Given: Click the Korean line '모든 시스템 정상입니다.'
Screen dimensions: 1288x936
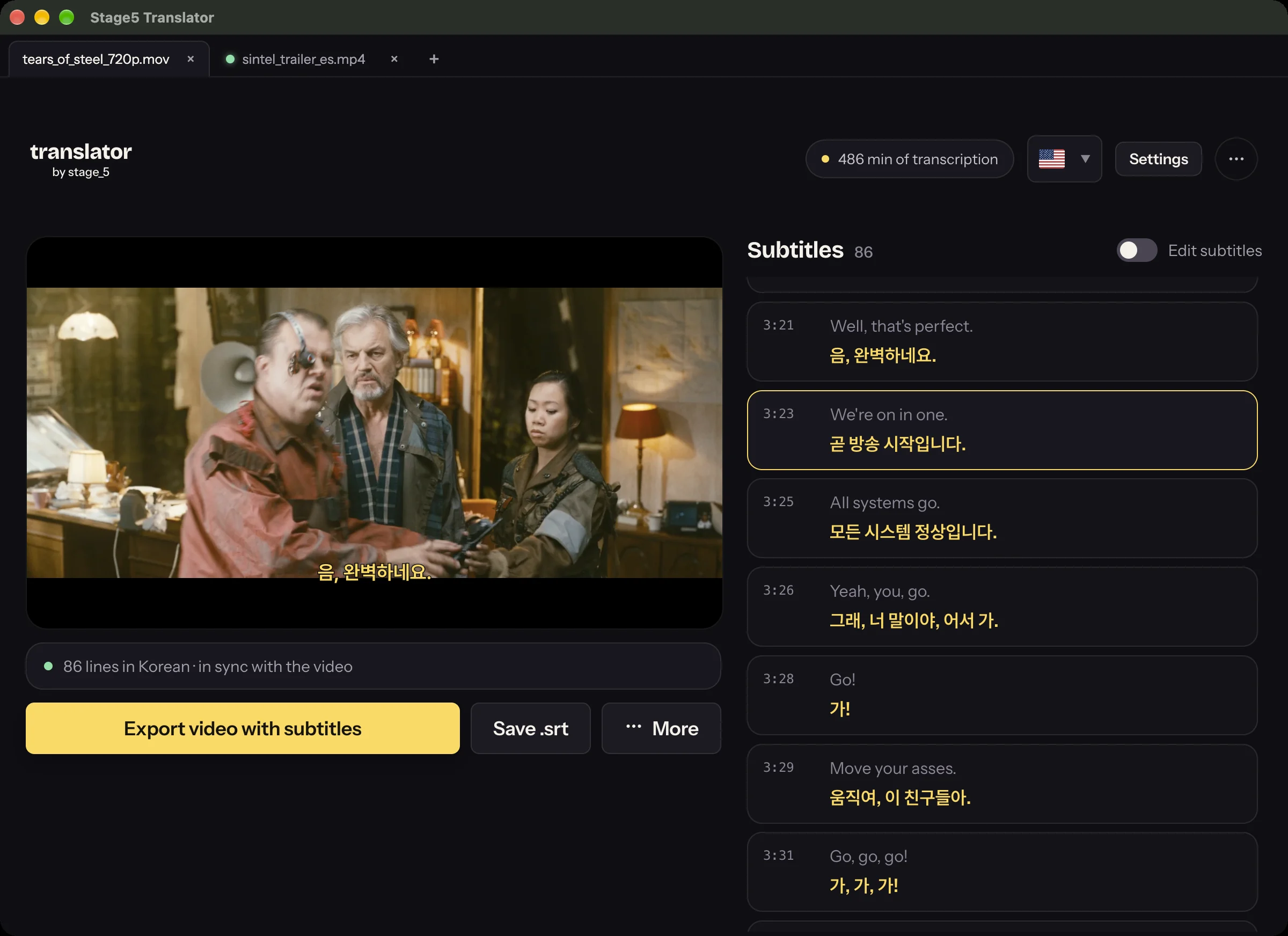Looking at the screenshot, I should click(913, 532).
